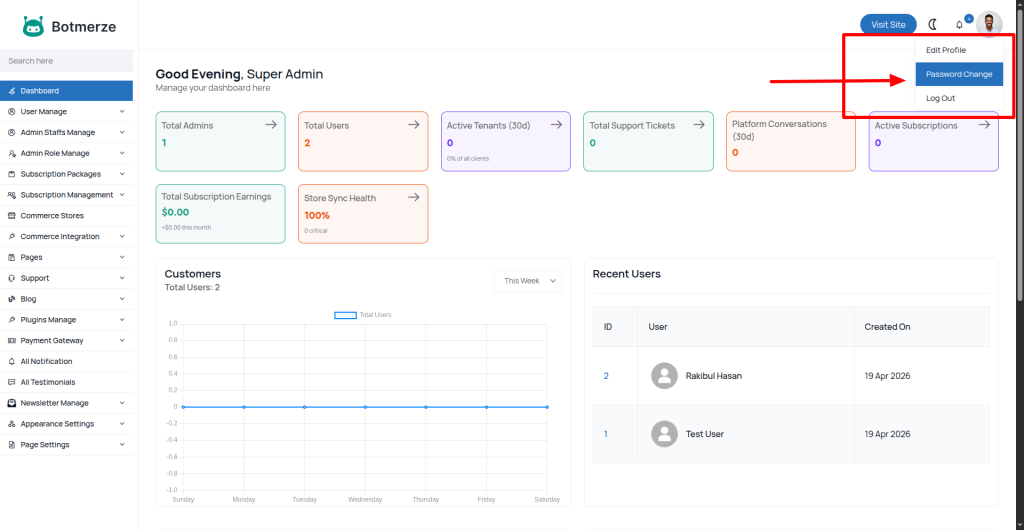Select Password Change from profile menu
Image resolution: width=1024 pixels, height=530 pixels.
pos(958,74)
